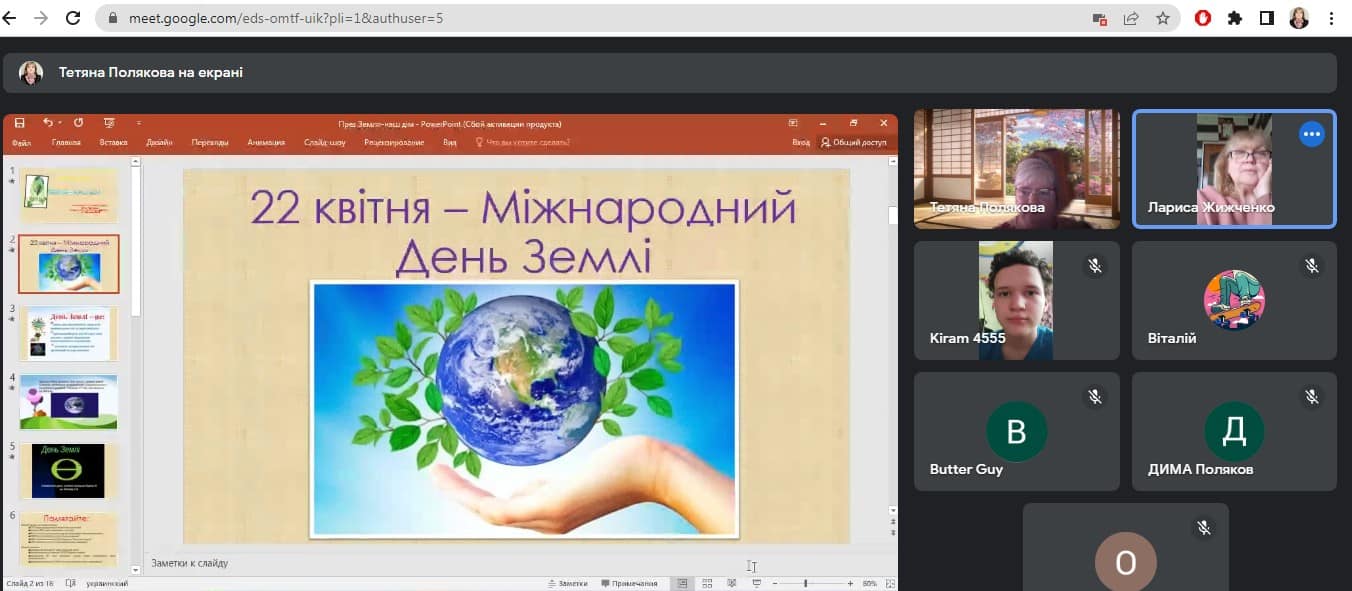Open the Анимация ribbon tab
Viewport: 1352px width, 591px height.
click(266, 143)
